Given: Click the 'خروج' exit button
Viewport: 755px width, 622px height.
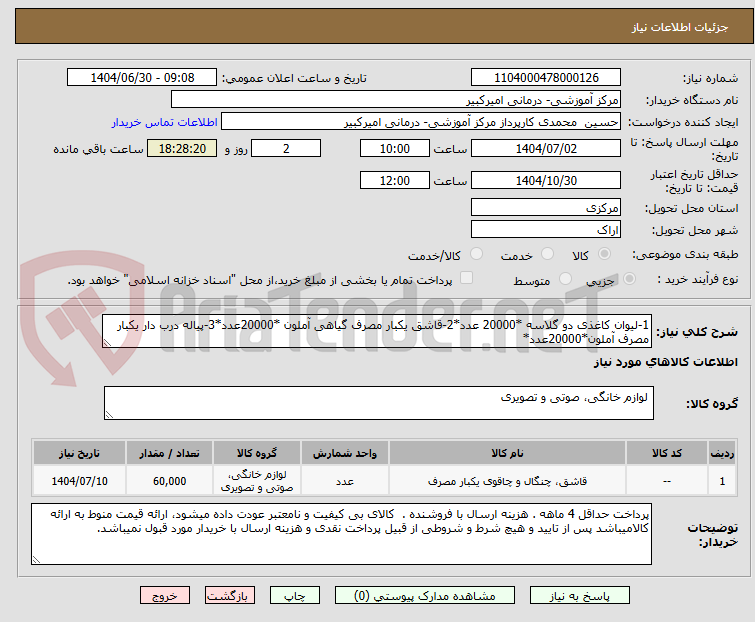Looking at the screenshot, I should tap(165, 596).
